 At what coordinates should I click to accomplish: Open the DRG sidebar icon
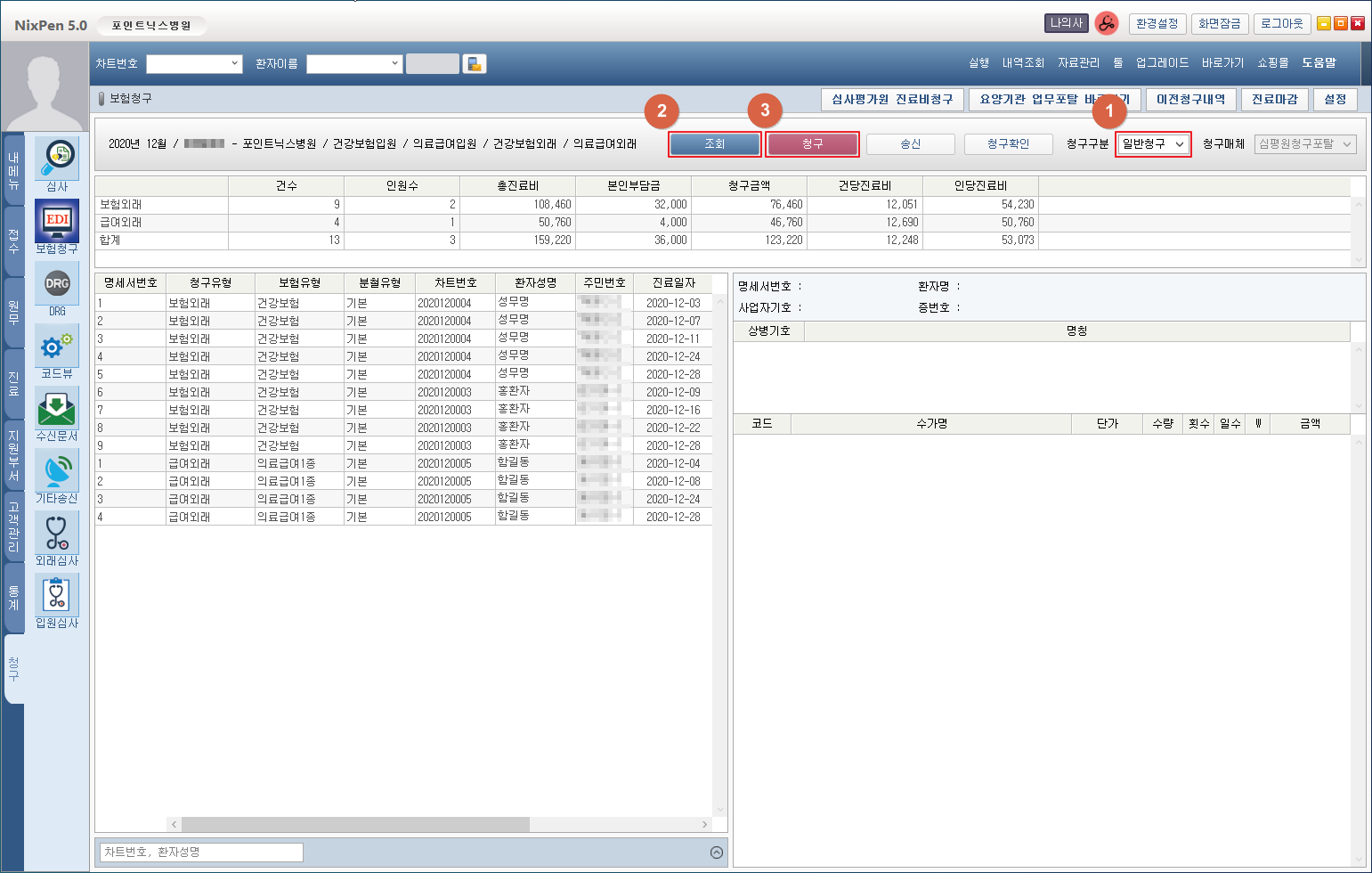tap(57, 283)
